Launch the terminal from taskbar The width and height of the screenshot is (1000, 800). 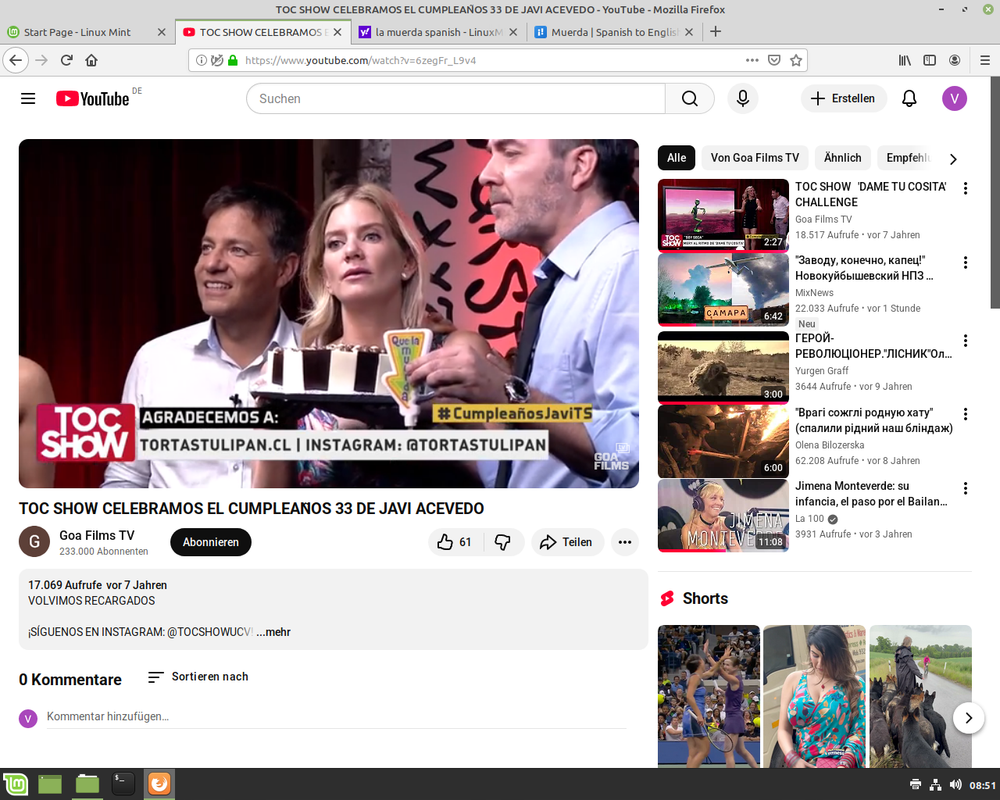[122, 784]
